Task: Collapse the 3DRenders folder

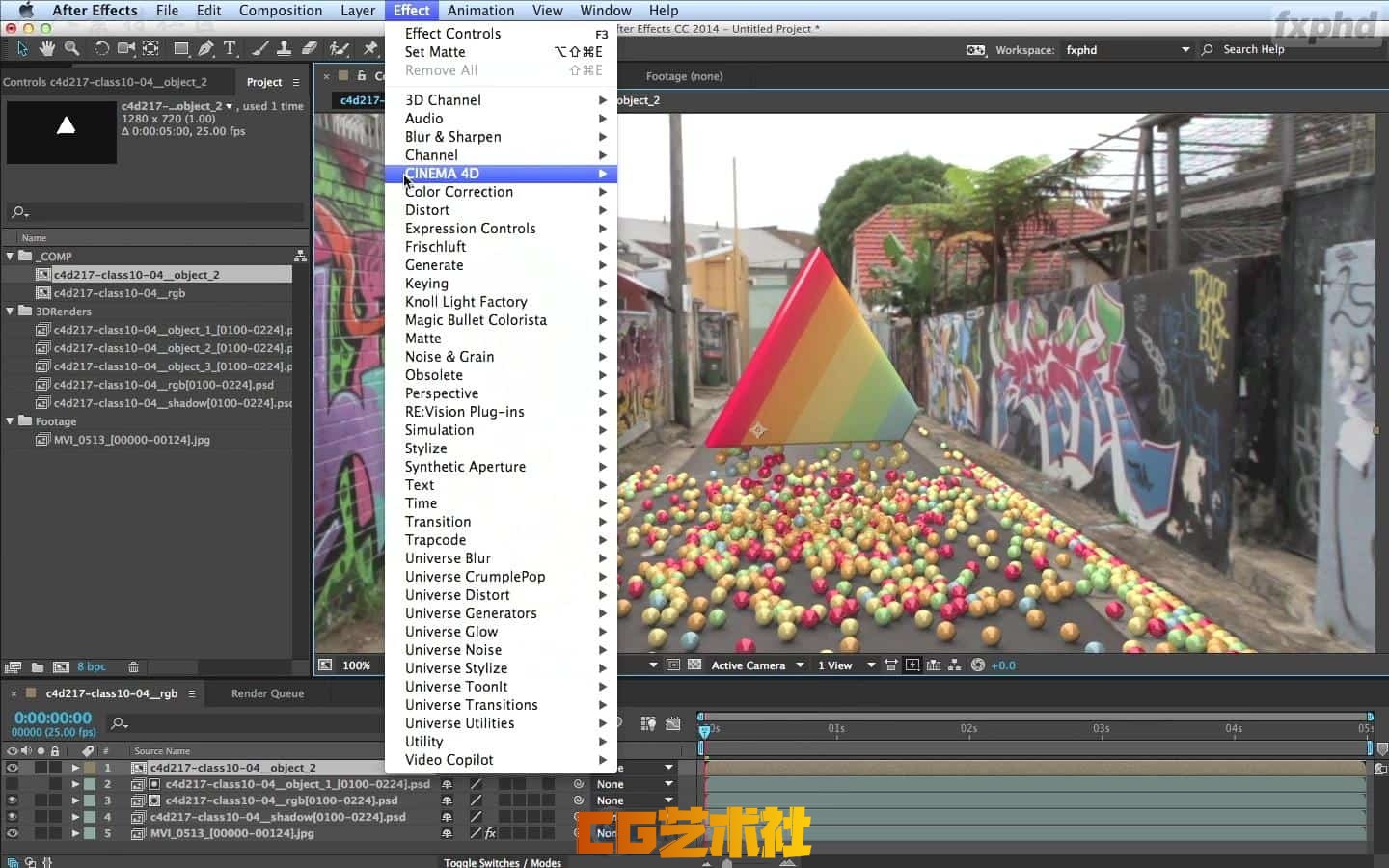Action: (x=11, y=312)
